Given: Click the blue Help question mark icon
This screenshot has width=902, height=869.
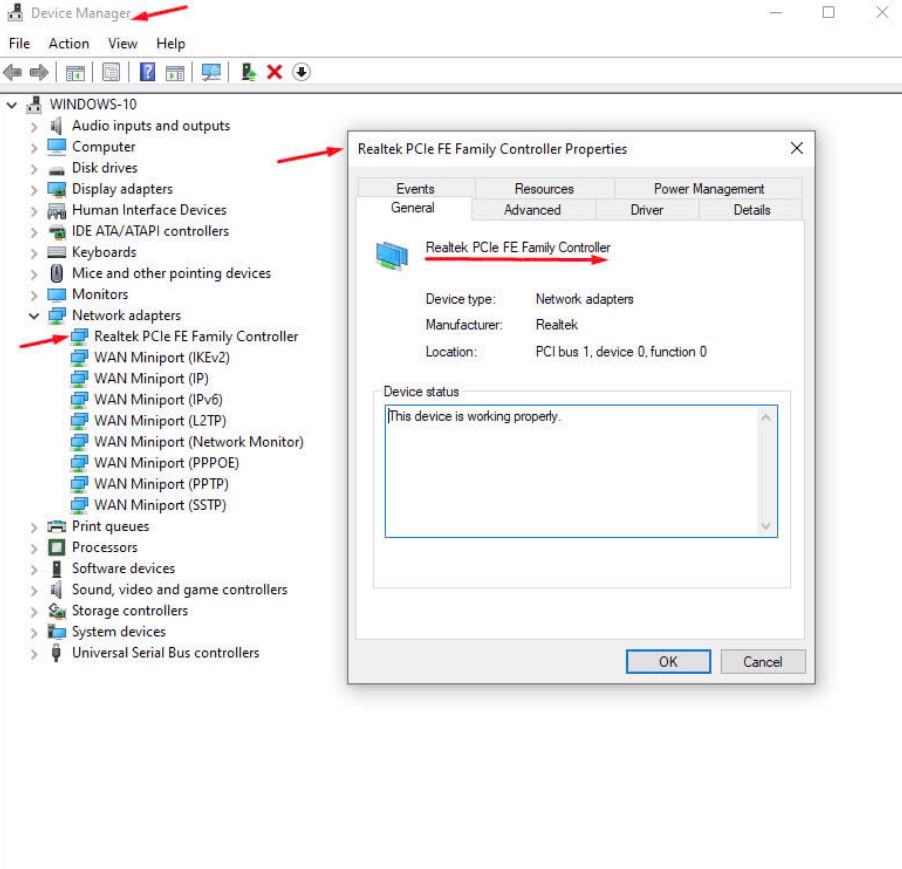Looking at the screenshot, I should click(x=147, y=72).
